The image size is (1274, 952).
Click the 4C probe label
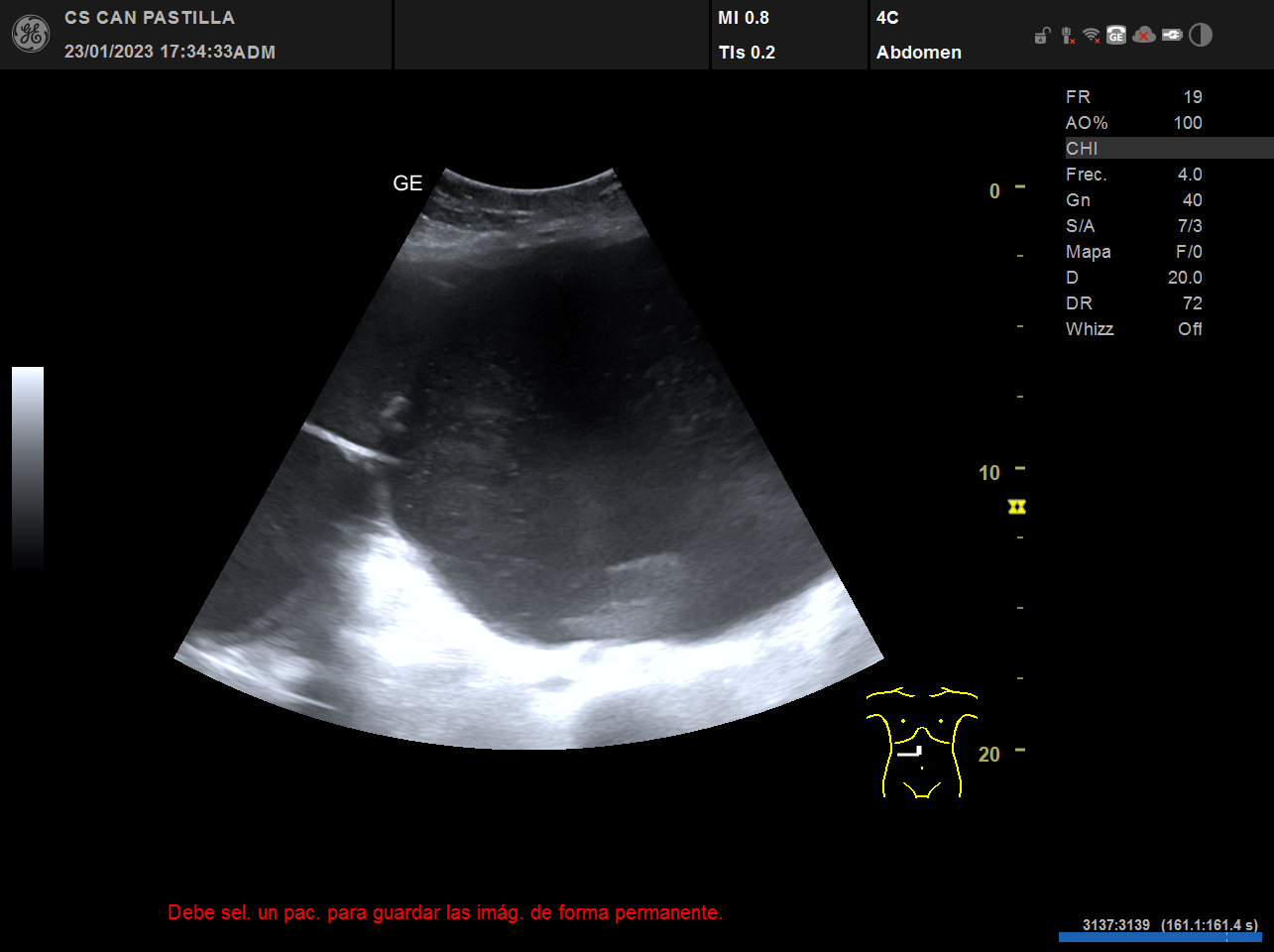click(887, 18)
